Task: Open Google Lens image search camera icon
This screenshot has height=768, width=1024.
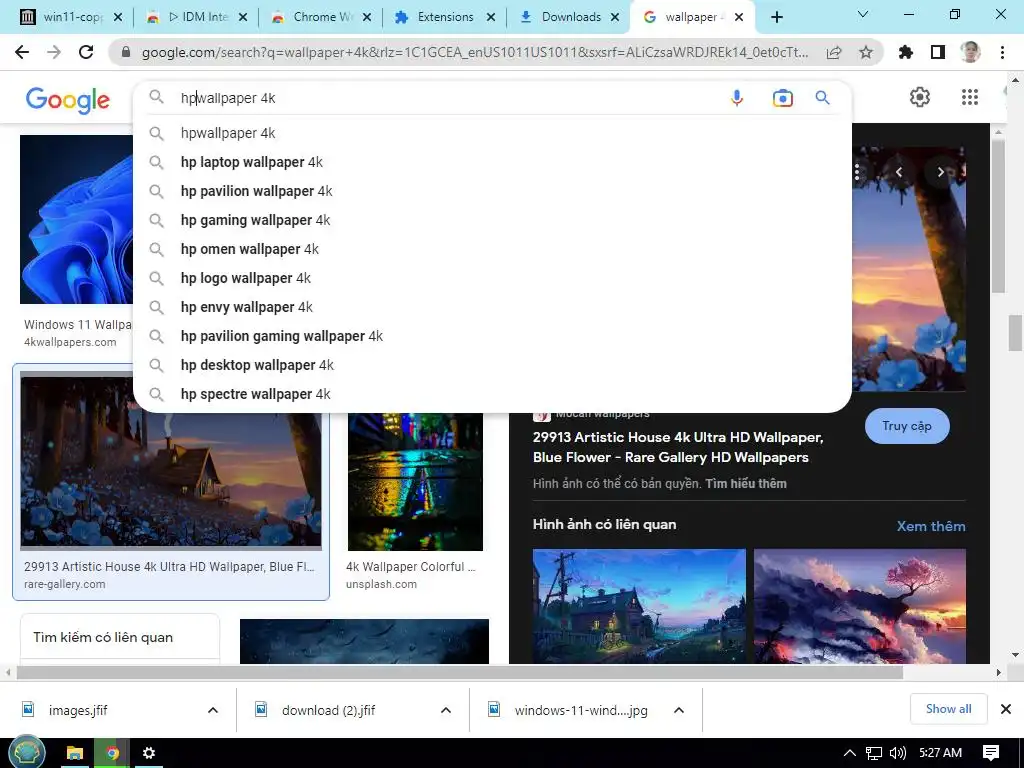Action: [x=782, y=98]
